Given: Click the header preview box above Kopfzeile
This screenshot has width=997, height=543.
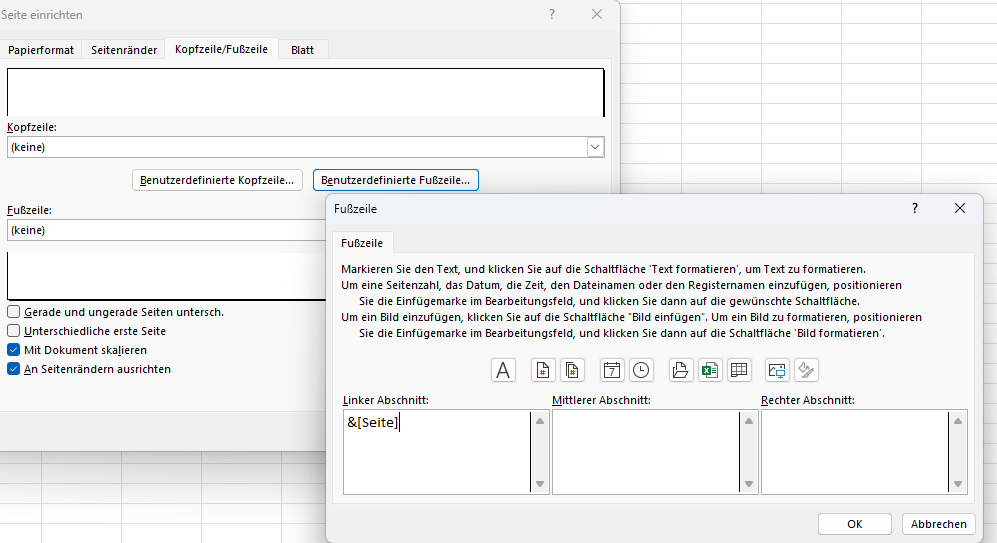Looking at the screenshot, I should point(305,92).
